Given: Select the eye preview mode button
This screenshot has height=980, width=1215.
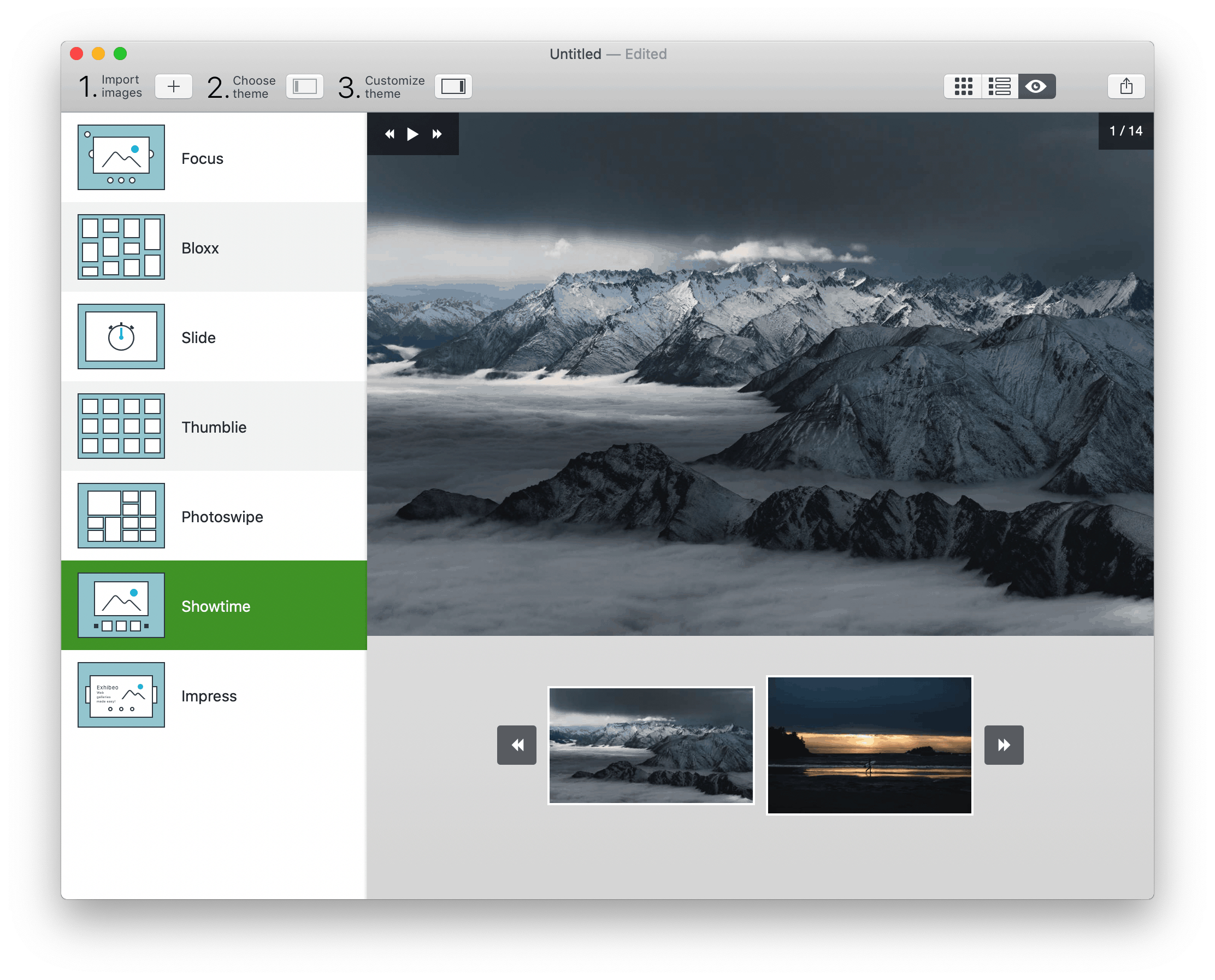Looking at the screenshot, I should click(1036, 86).
